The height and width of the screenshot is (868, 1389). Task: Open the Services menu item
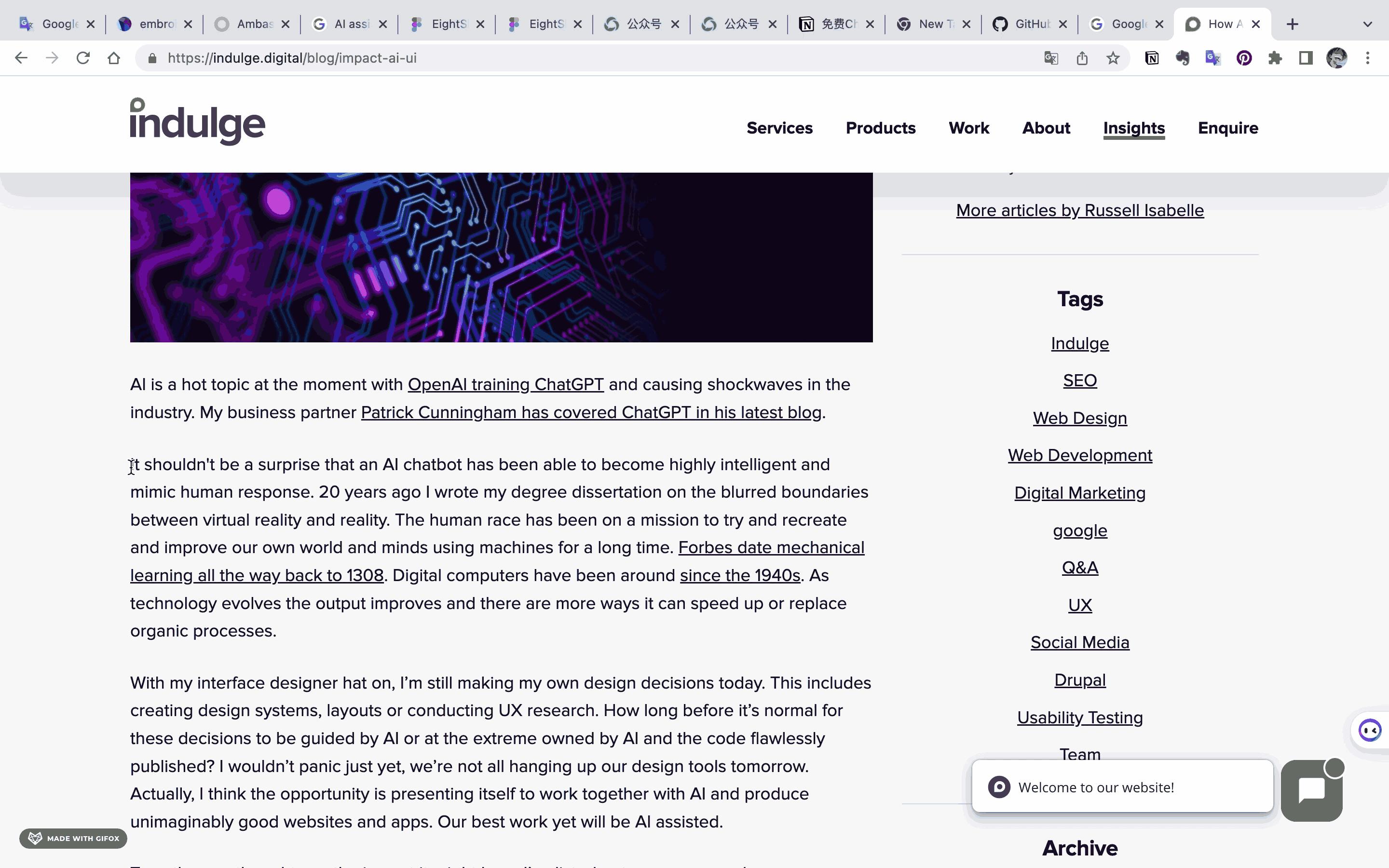[779, 128]
